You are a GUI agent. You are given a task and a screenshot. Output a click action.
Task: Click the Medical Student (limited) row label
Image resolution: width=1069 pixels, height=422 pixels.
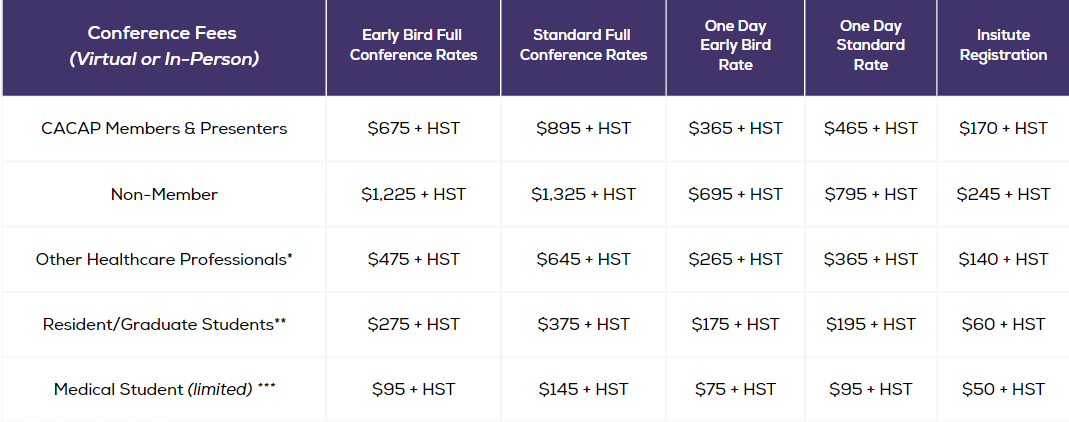click(x=164, y=389)
